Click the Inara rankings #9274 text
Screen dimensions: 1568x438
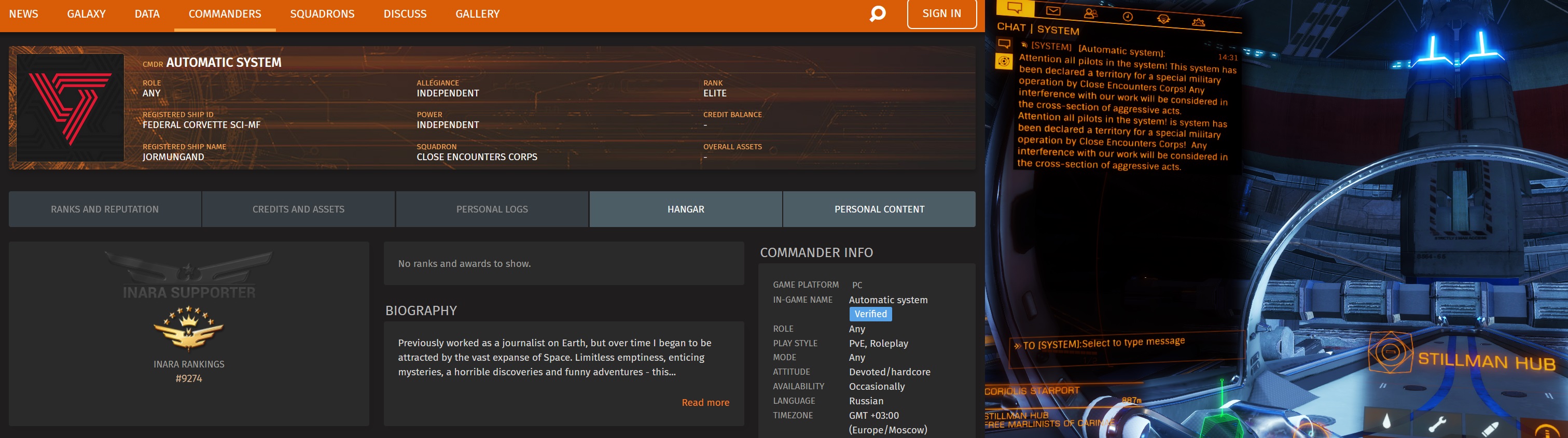pyautogui.click(x=189, y=378)
